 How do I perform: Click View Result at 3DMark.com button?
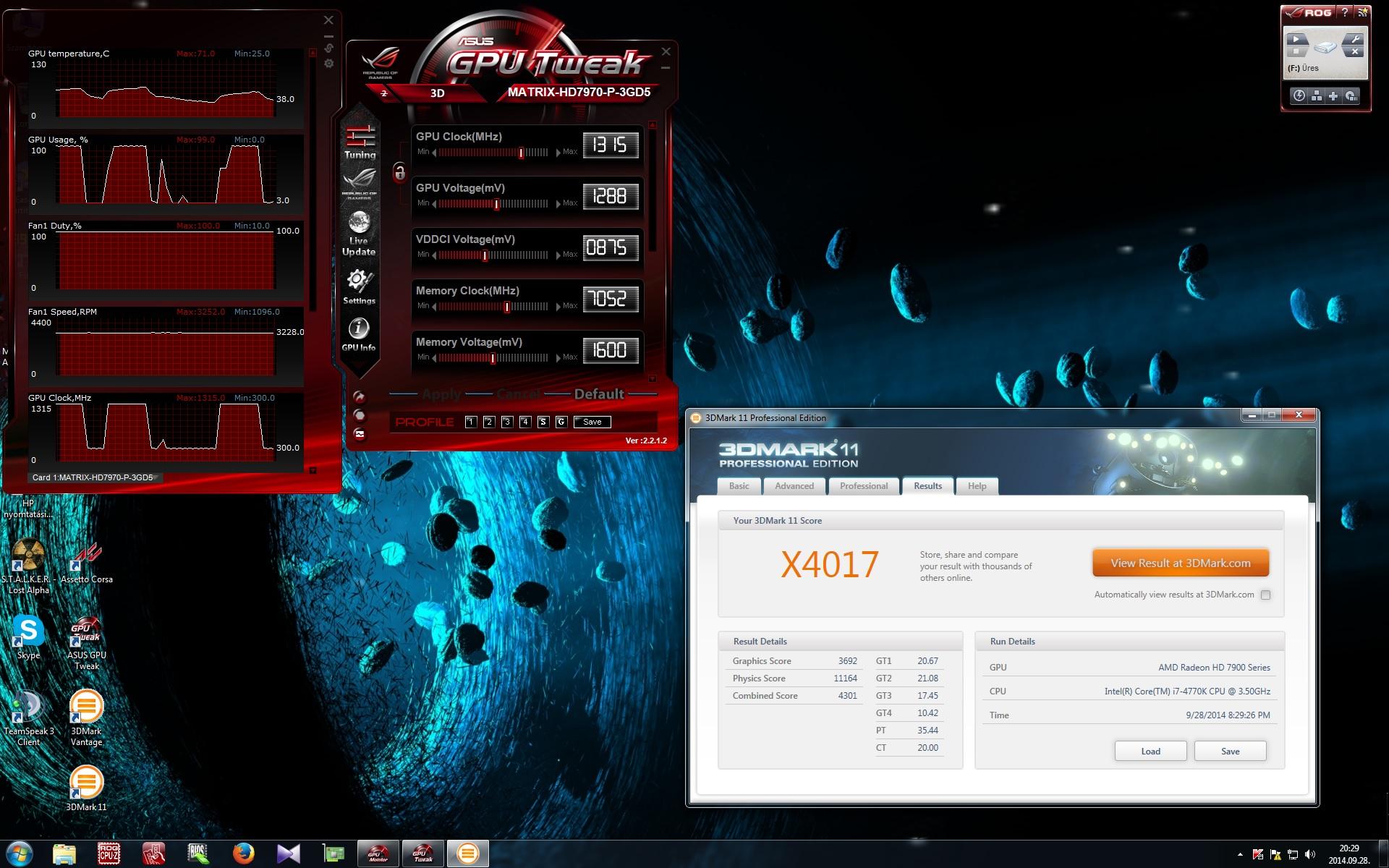[1181, 563]
